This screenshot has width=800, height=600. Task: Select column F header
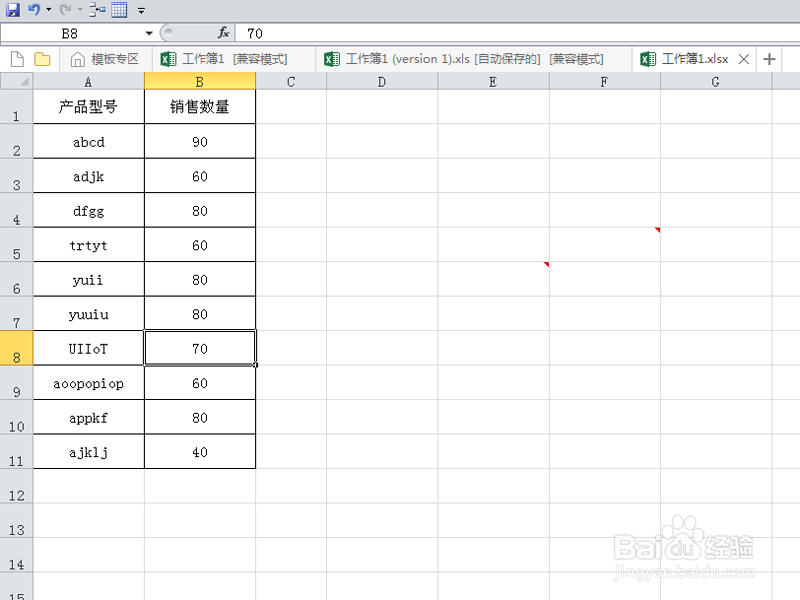(x=604, y=82)
